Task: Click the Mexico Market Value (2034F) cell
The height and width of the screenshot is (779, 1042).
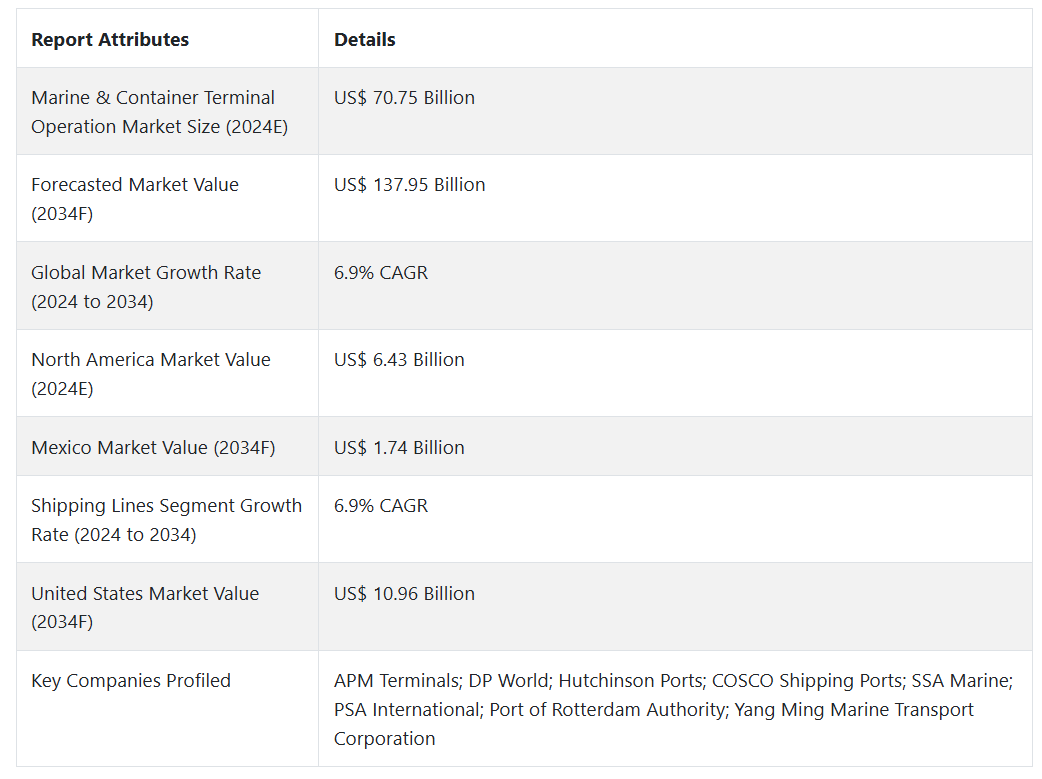Action: [x=152, y=448]
